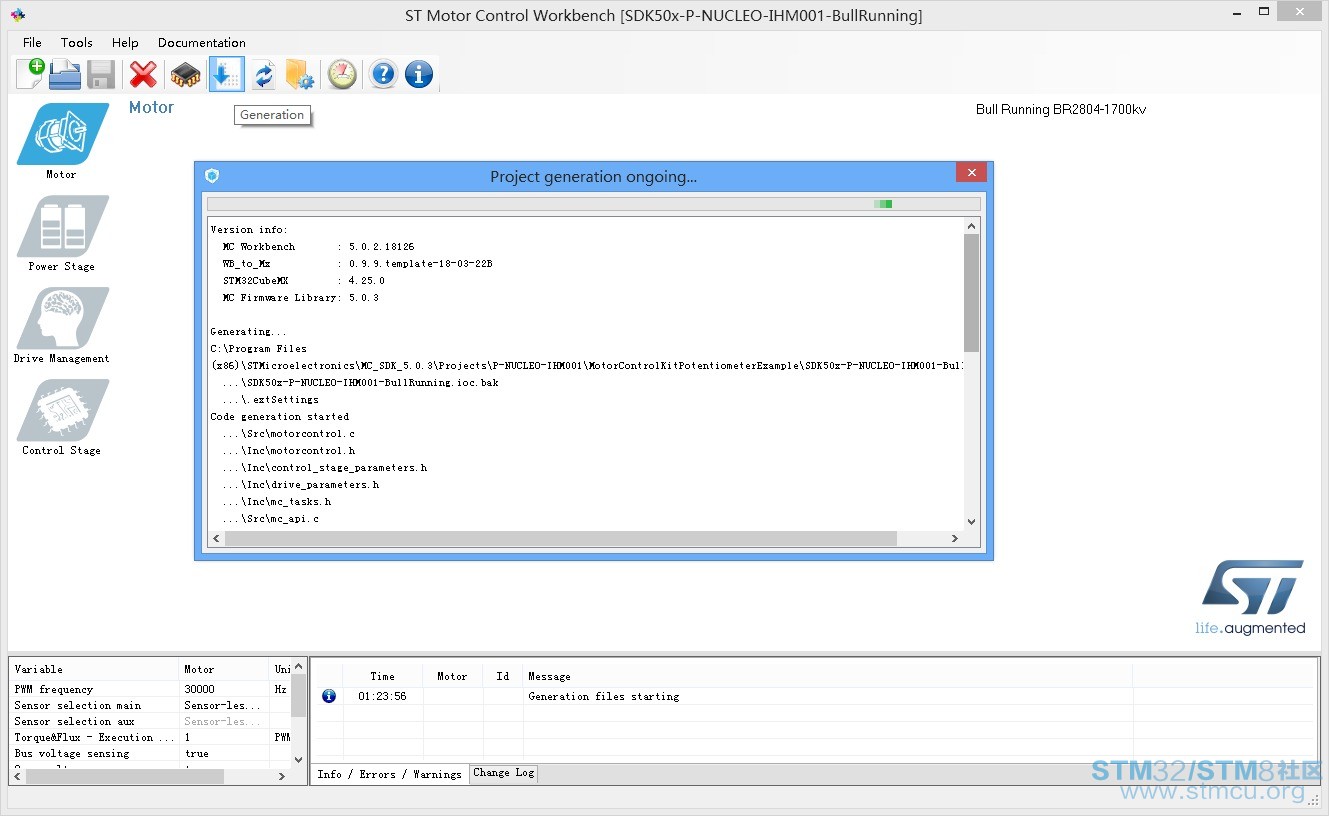Image resolution: width=1329 pixels, height=816 pixels.
Task: Click the Generation blue arrow toolbar icon
Action: pyautogui.click(x=226, y=74)
